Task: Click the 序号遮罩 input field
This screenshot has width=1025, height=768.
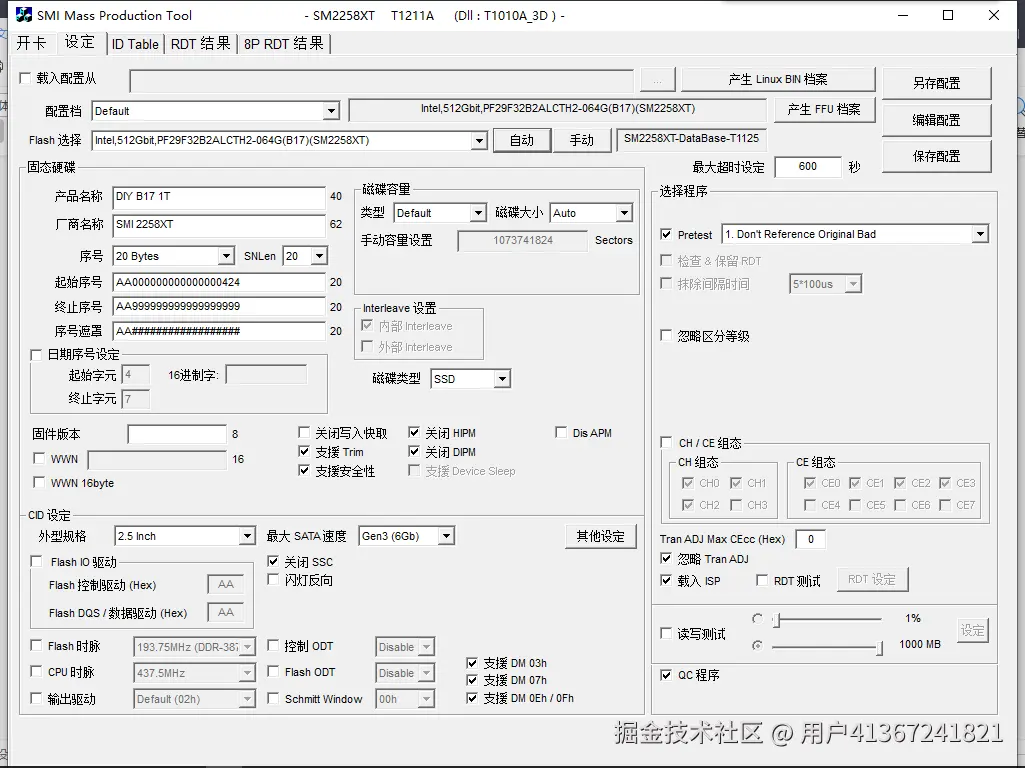Action: [x=218, y=331]
